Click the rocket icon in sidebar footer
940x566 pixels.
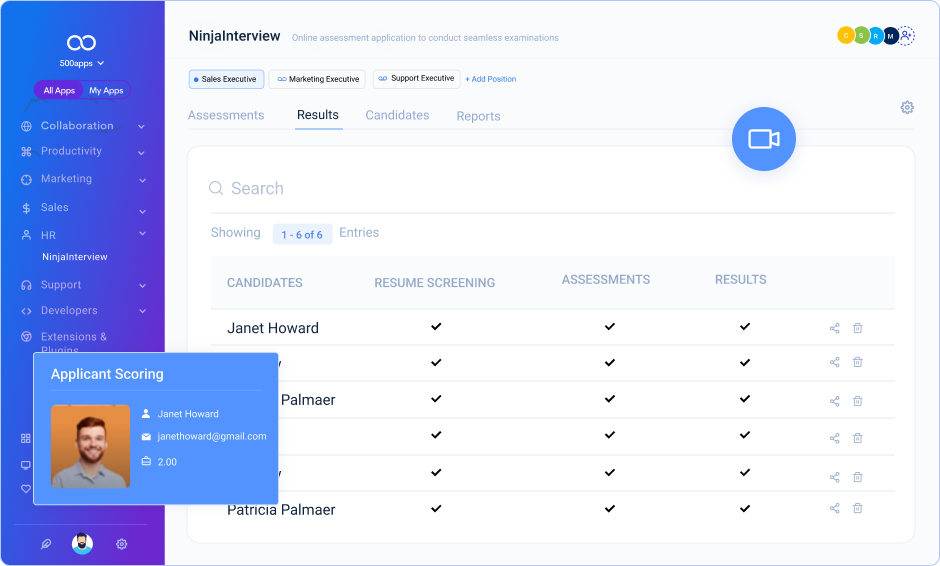[45, 544]
